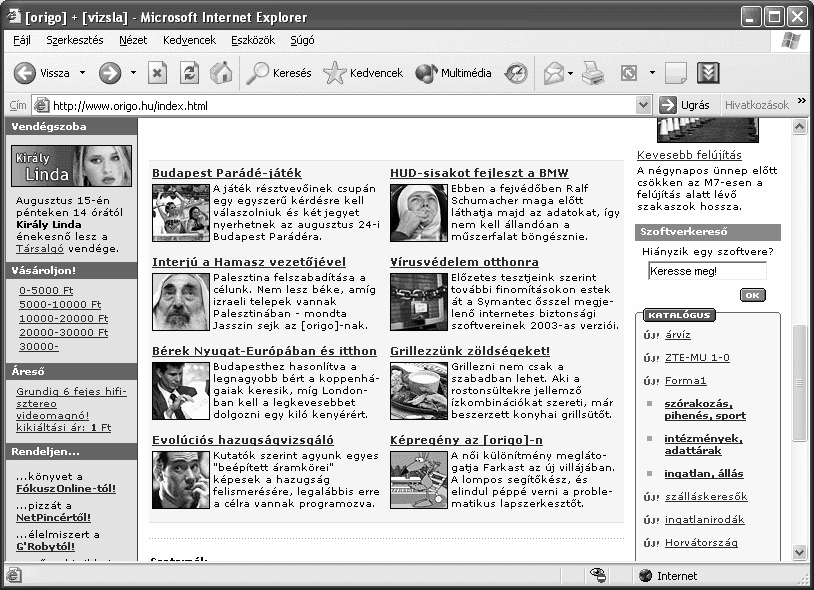Click the mail envelope toolbar icon
This screenshot has width=814, height=590.
[x=553, y=73]
